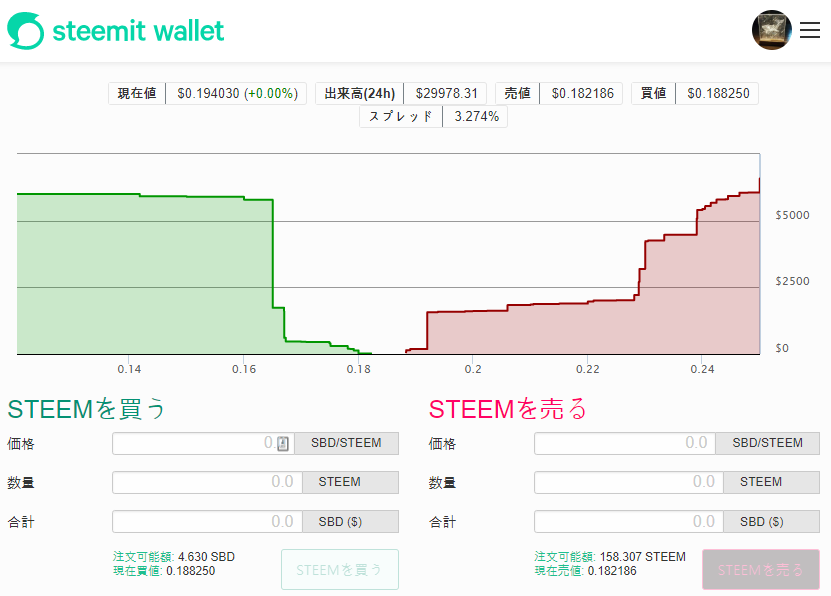
Task: Click the spread 3.274% value
Action: pyautogui.click(x=476, y=117)
